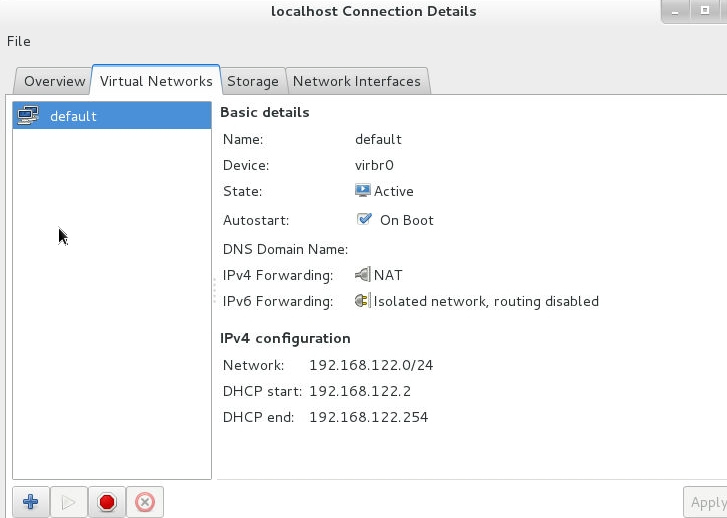Click the network value 192.168.122.0/24

coord(371,365)
